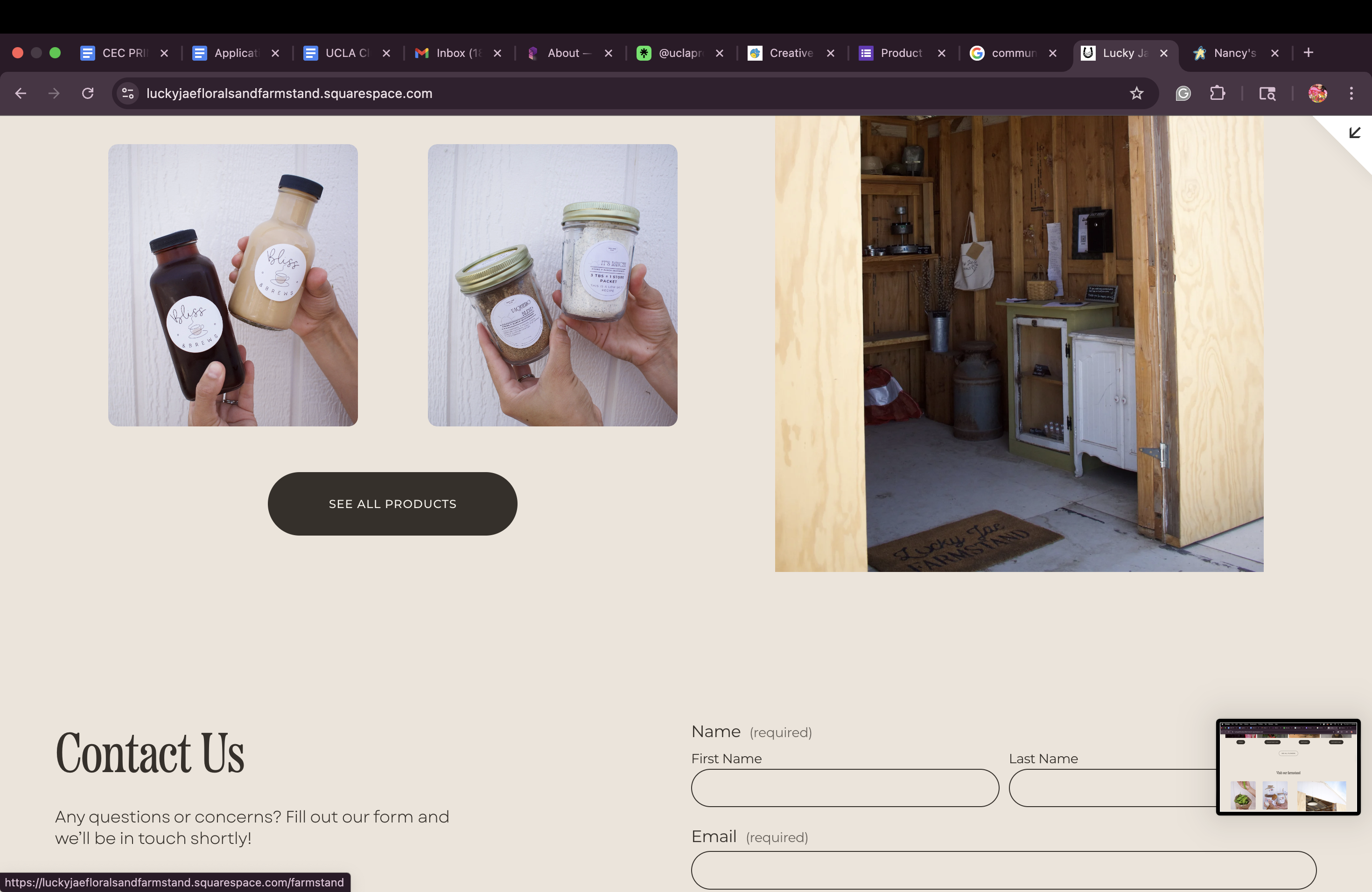The image size is (1372, 892).
Task: Bookmark this page with the star icon
Action: click(1136, 93)
